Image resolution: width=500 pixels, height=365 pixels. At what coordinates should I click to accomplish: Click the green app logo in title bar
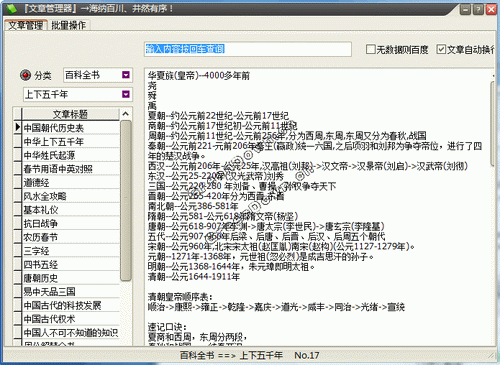pyautogui.click(x=11, y=8)
